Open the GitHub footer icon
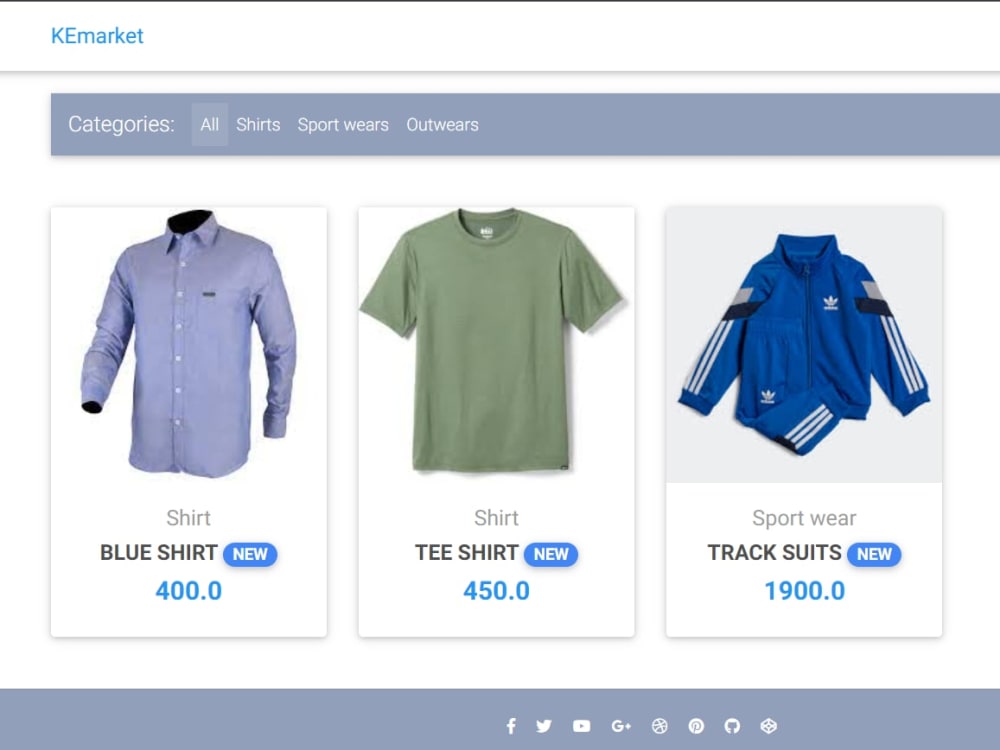This screenshot has height=750, width=1000. click(732, 726)
